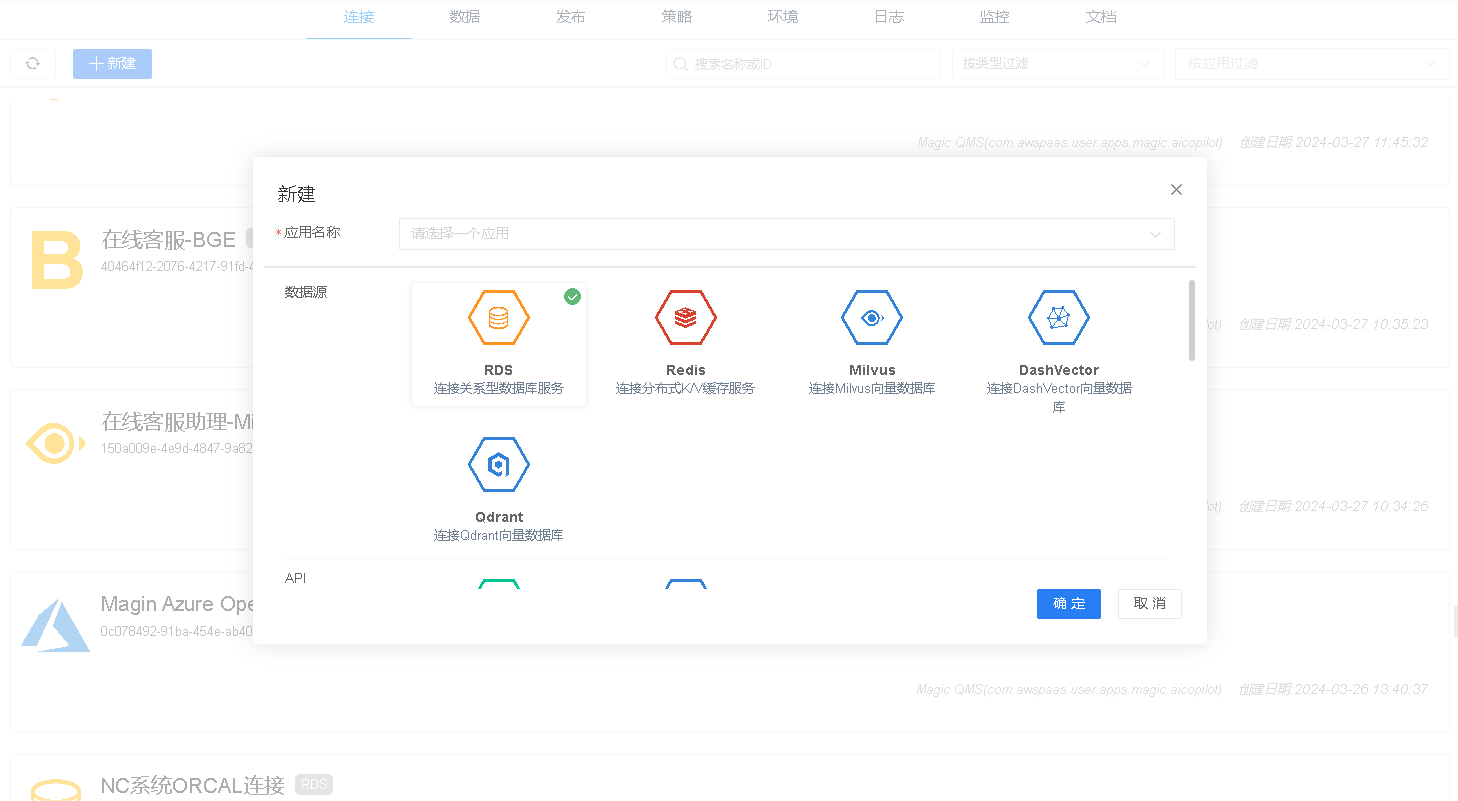Switch to the 文档 tab
The width and height of the screenshot is (1458, 801).
click(1101, 17)
